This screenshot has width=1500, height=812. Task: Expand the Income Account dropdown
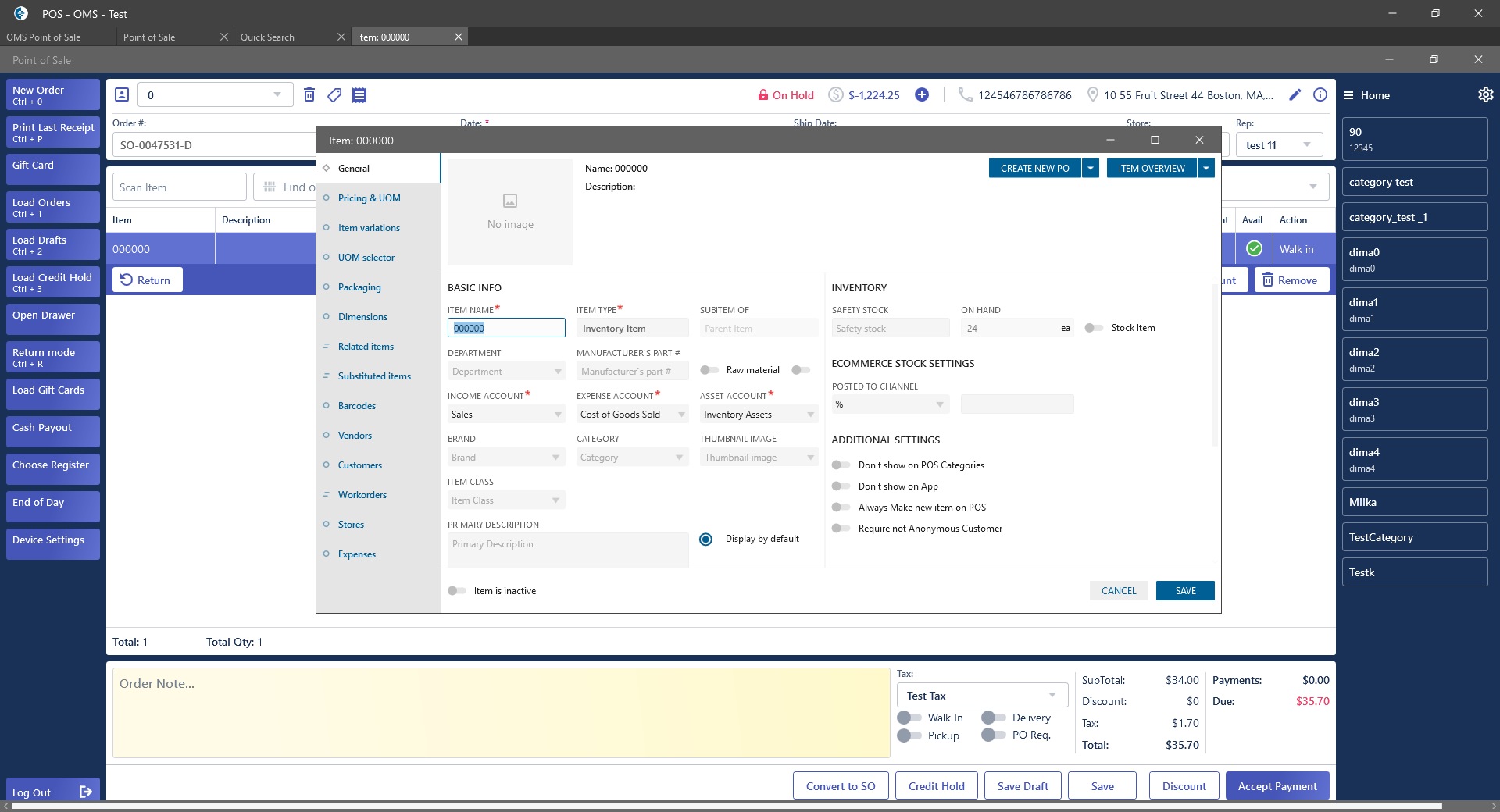(558, 415)
